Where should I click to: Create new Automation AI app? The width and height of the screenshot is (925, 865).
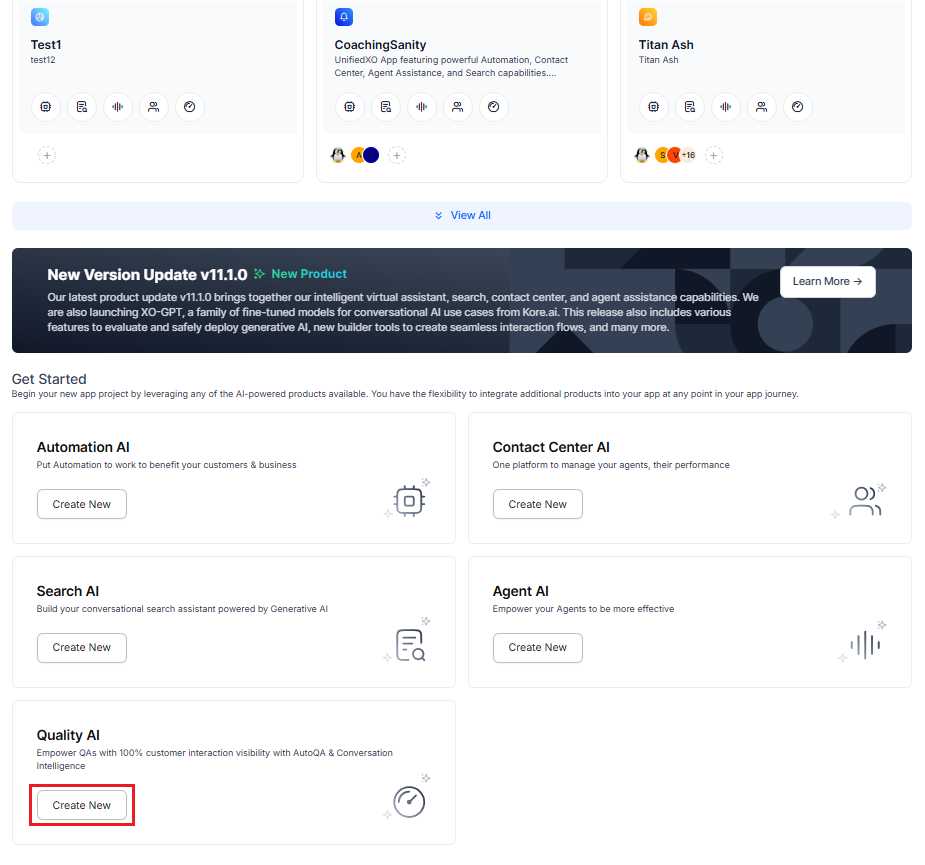click(82, 504)
